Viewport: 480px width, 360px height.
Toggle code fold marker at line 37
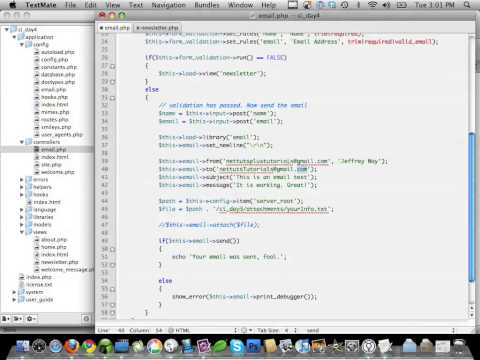click(113, 66)
